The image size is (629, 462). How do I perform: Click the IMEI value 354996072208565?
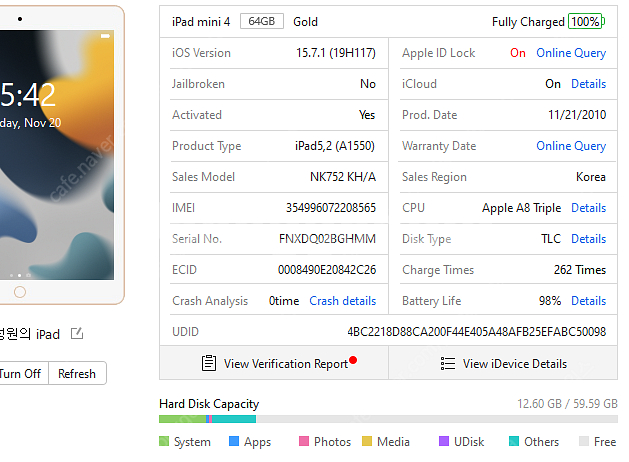(331, 208)
